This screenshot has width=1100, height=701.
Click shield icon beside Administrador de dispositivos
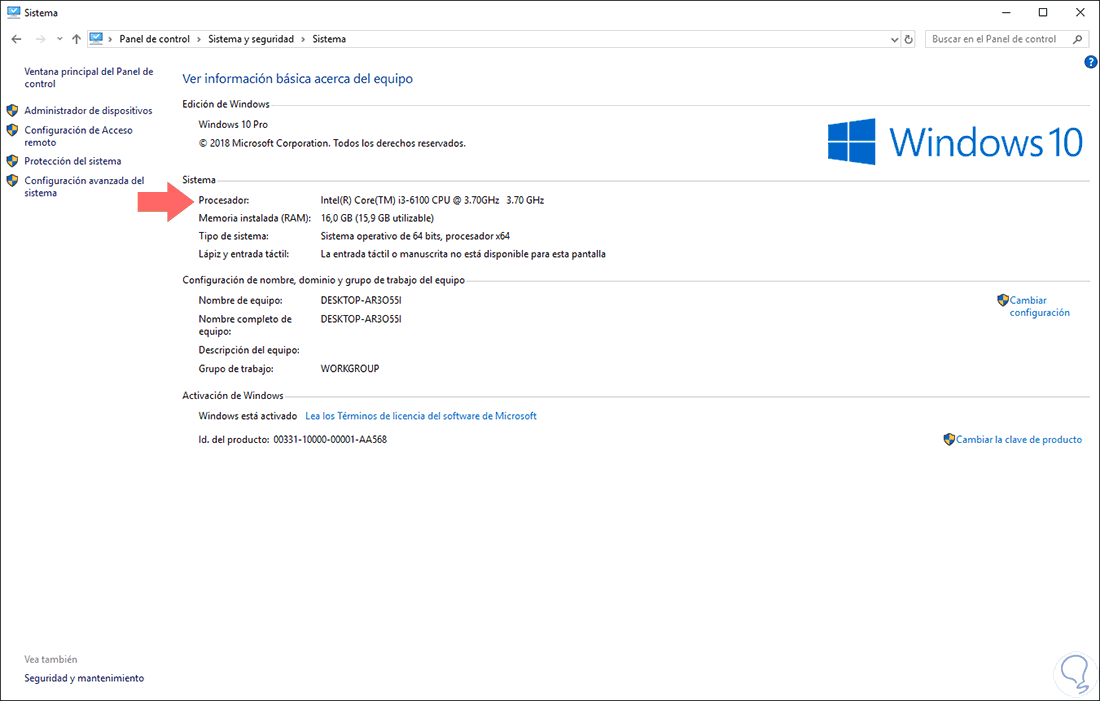12,110
